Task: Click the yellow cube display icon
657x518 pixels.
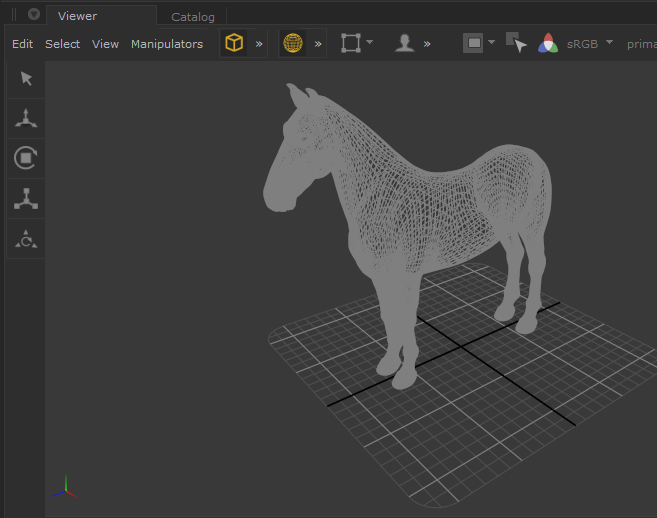Action: coord(234,43)
